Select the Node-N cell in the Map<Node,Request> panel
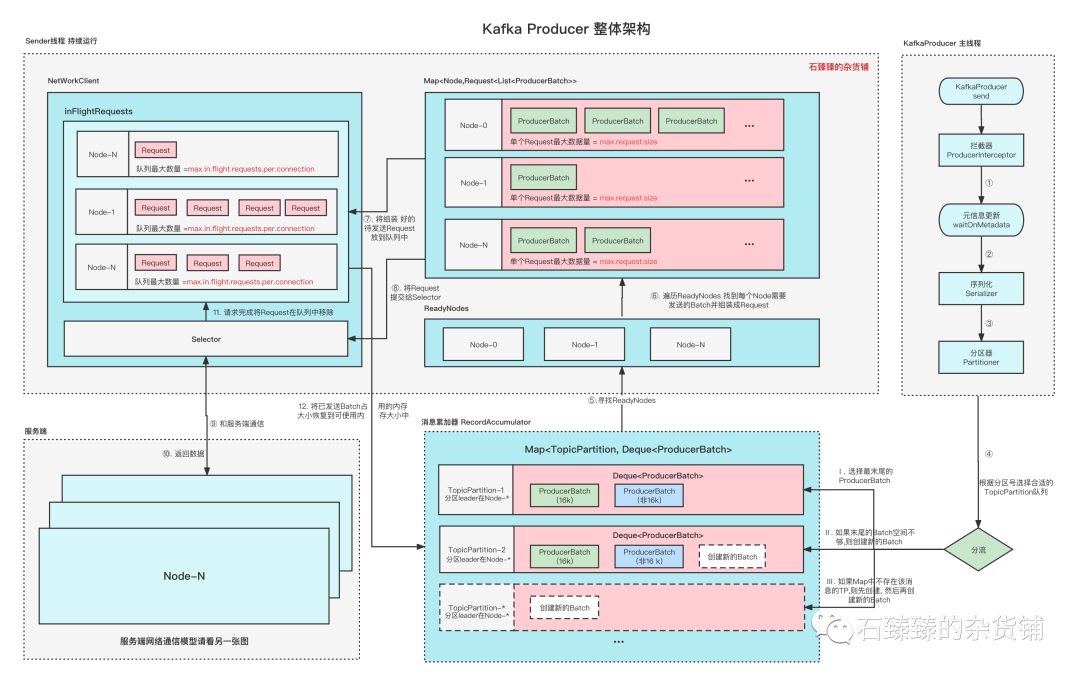Image resolution: width=1080 pixels, height=676 pixels. coord(473,245)
